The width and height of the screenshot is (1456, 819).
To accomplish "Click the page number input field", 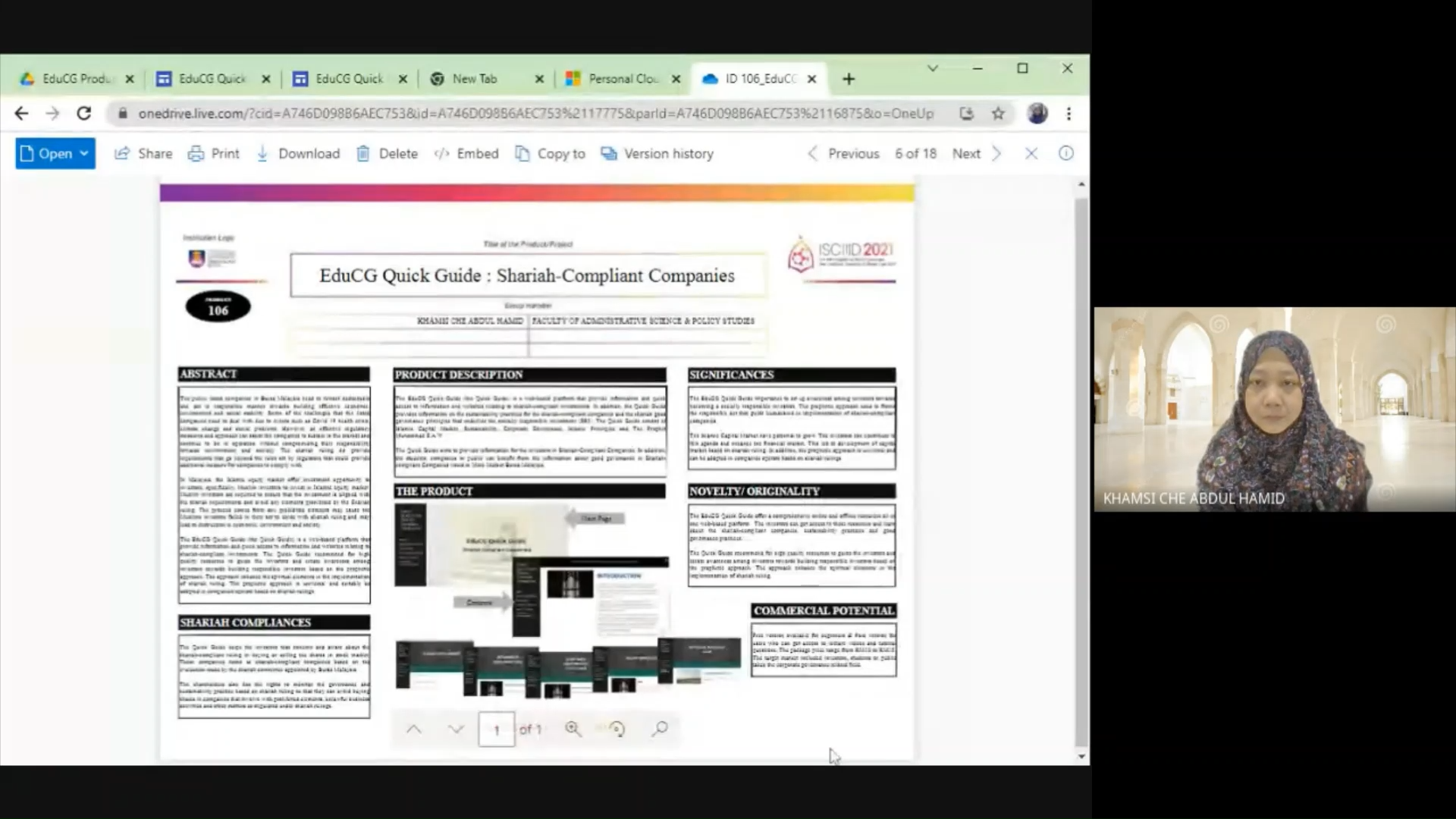I will coord(497,730).
